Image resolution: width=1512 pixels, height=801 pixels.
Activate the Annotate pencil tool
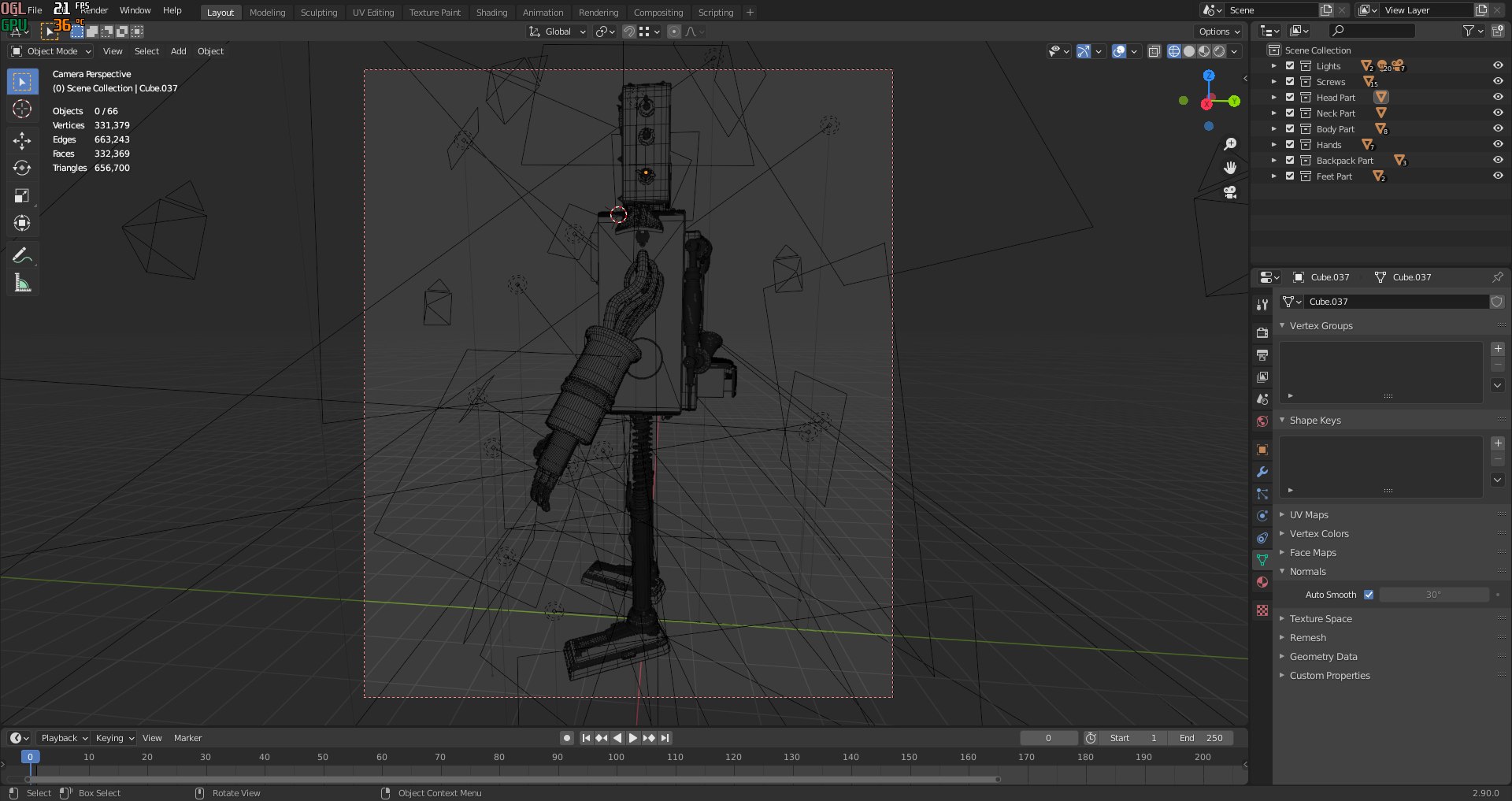pos(22,255)
